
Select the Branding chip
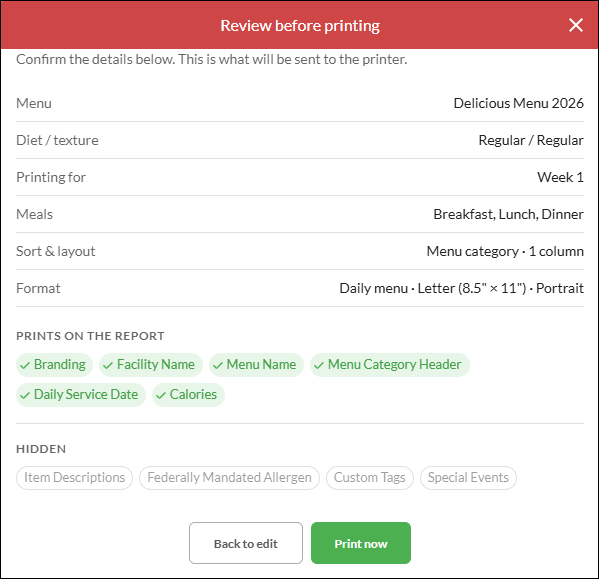coord(54,365)
